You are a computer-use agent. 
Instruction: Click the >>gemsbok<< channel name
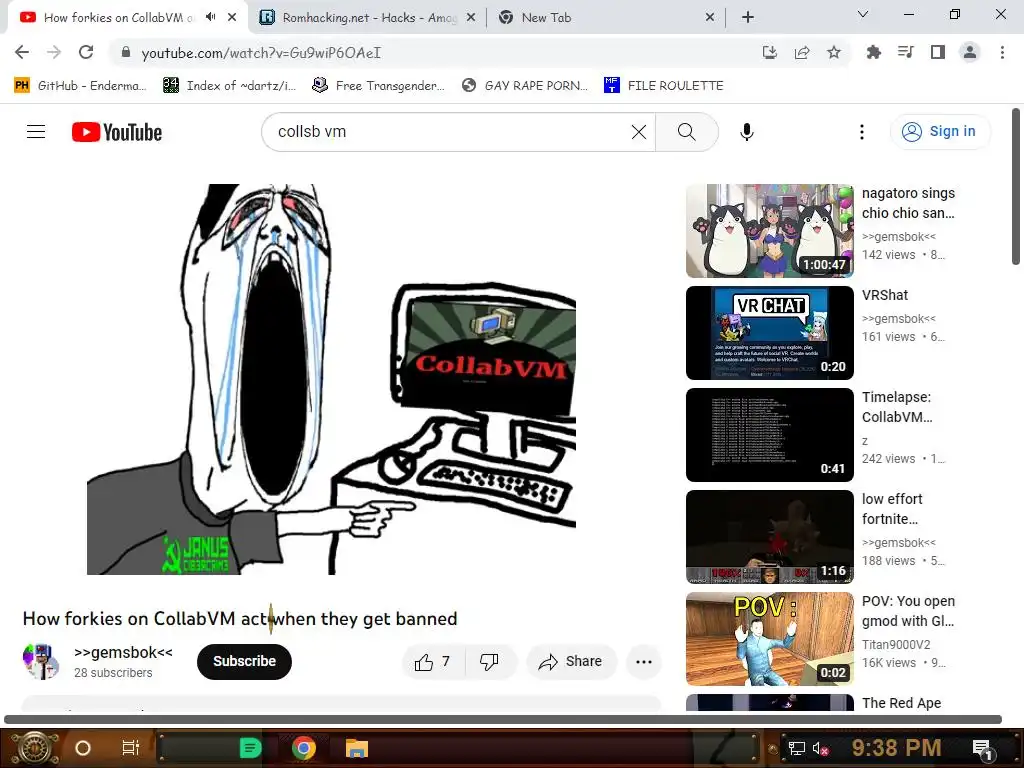click(x=123, y=652)
